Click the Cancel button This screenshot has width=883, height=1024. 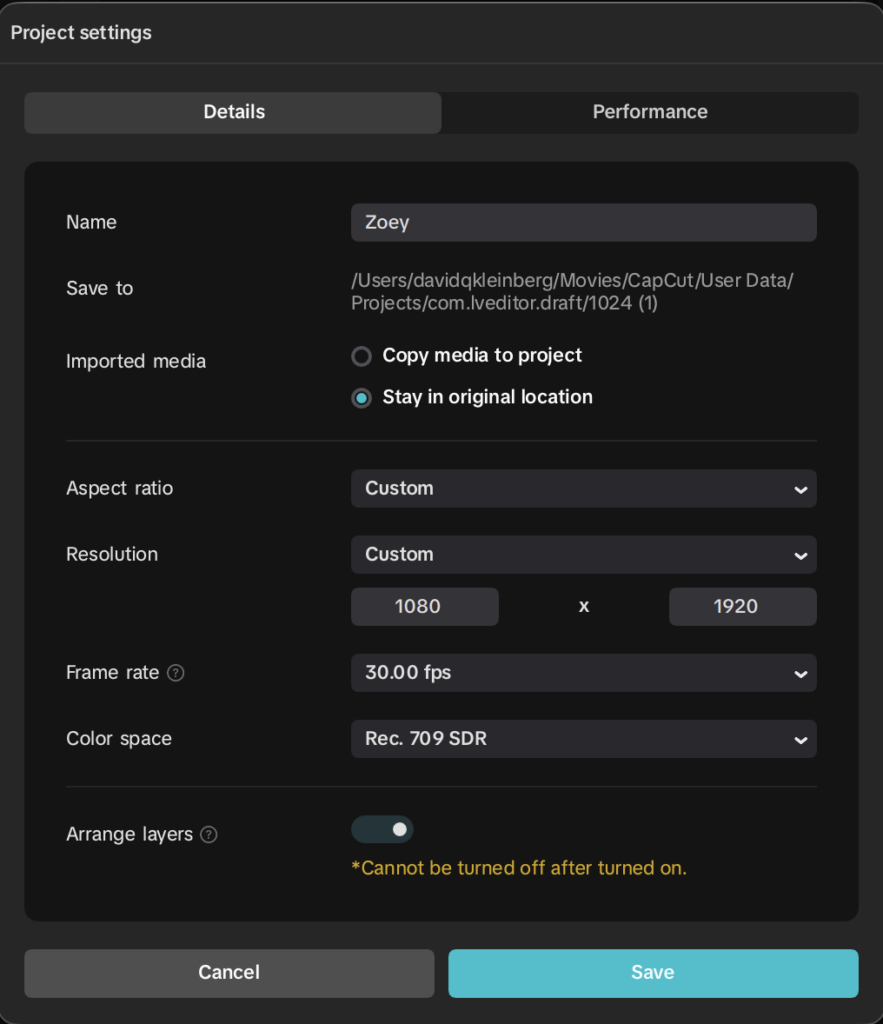(229, 973)
